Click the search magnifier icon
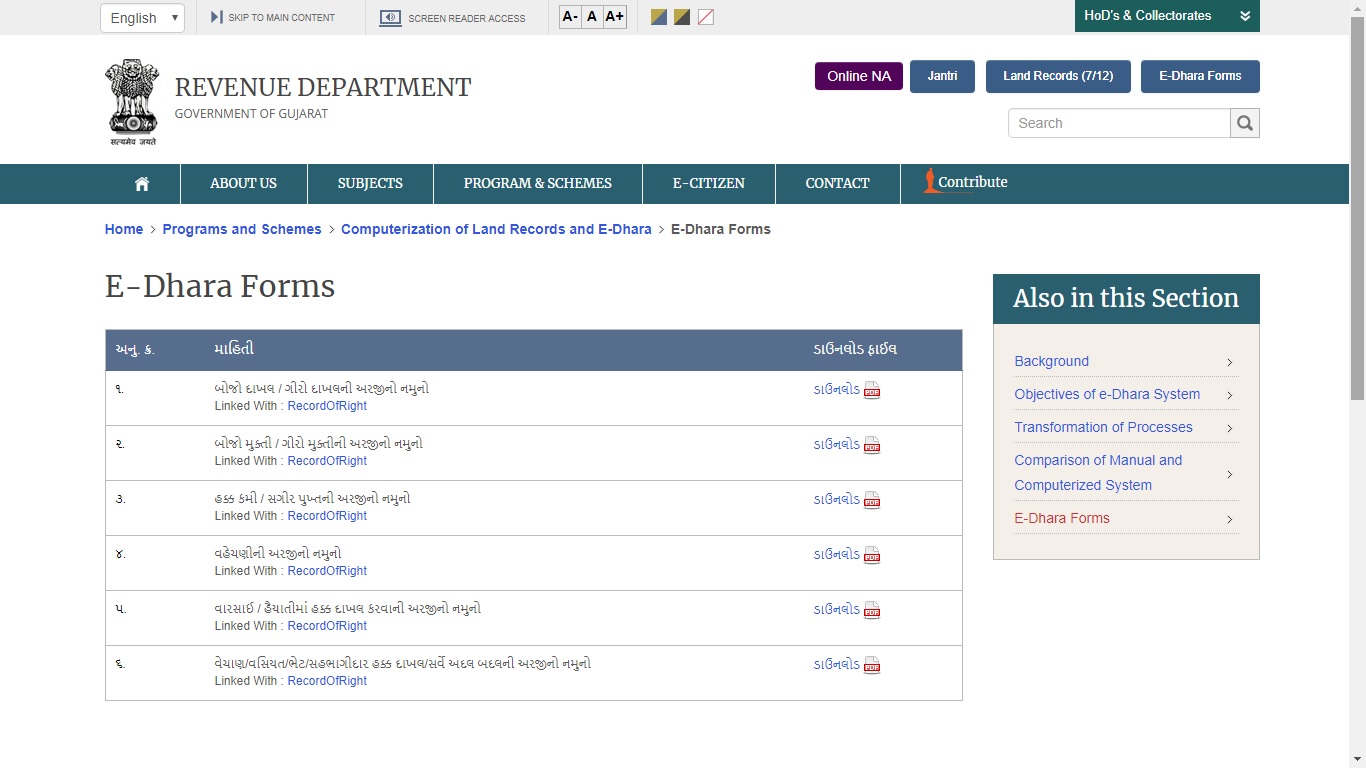The image size is (1366, 768). [x=1244, y=123]
